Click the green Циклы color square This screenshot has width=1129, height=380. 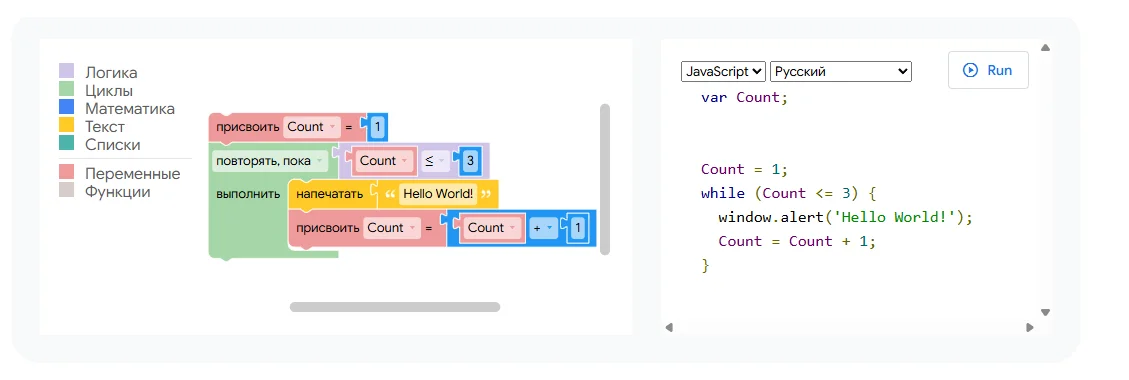(67, 89)
